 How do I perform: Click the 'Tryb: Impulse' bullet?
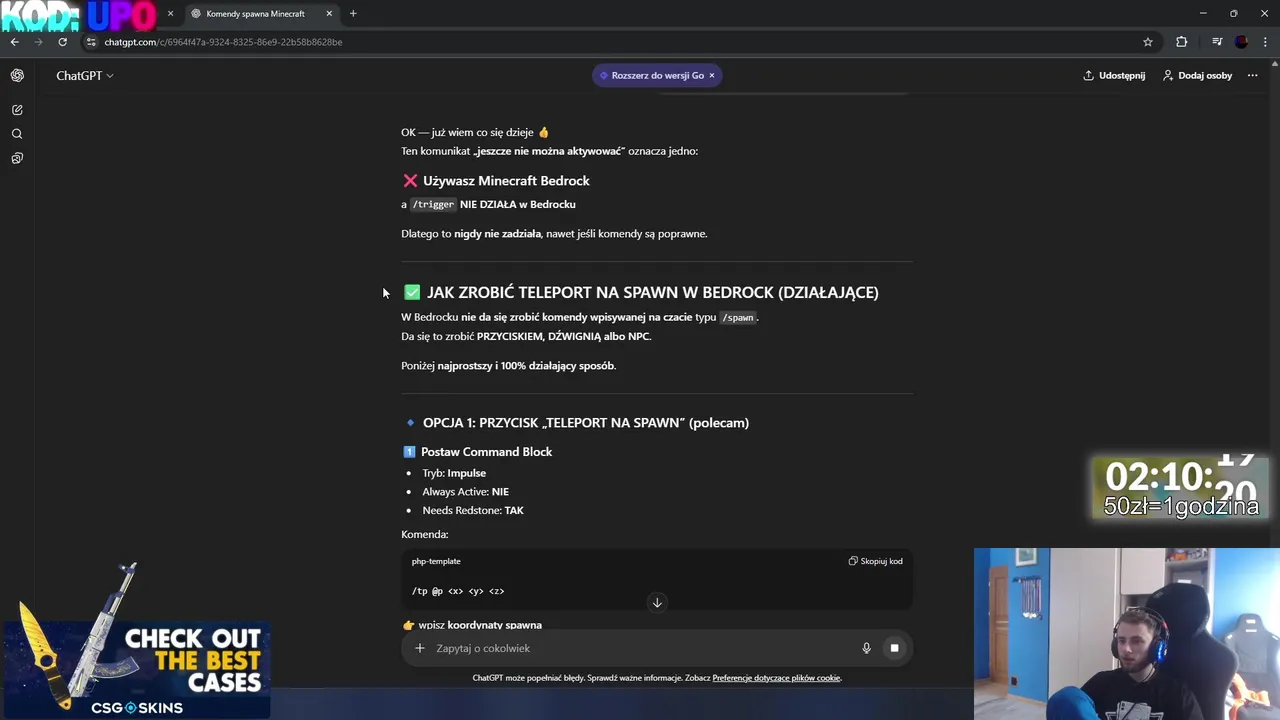click(x=454, y=473)
